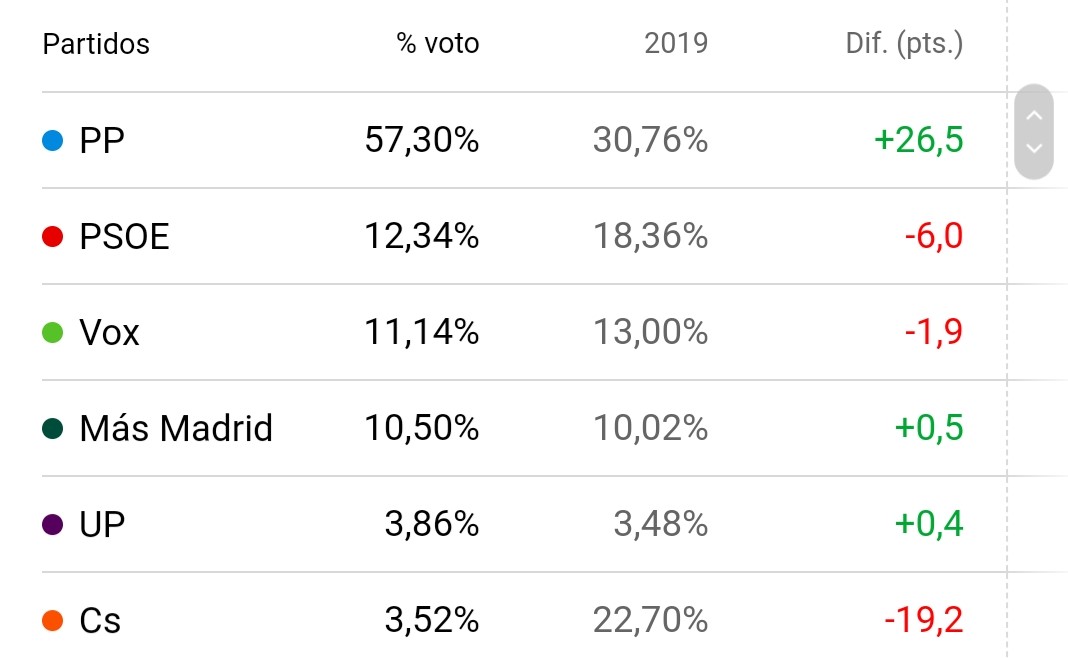Click the 2019 column header
This screenshot has height=659, width=1068.
[676, 44]
